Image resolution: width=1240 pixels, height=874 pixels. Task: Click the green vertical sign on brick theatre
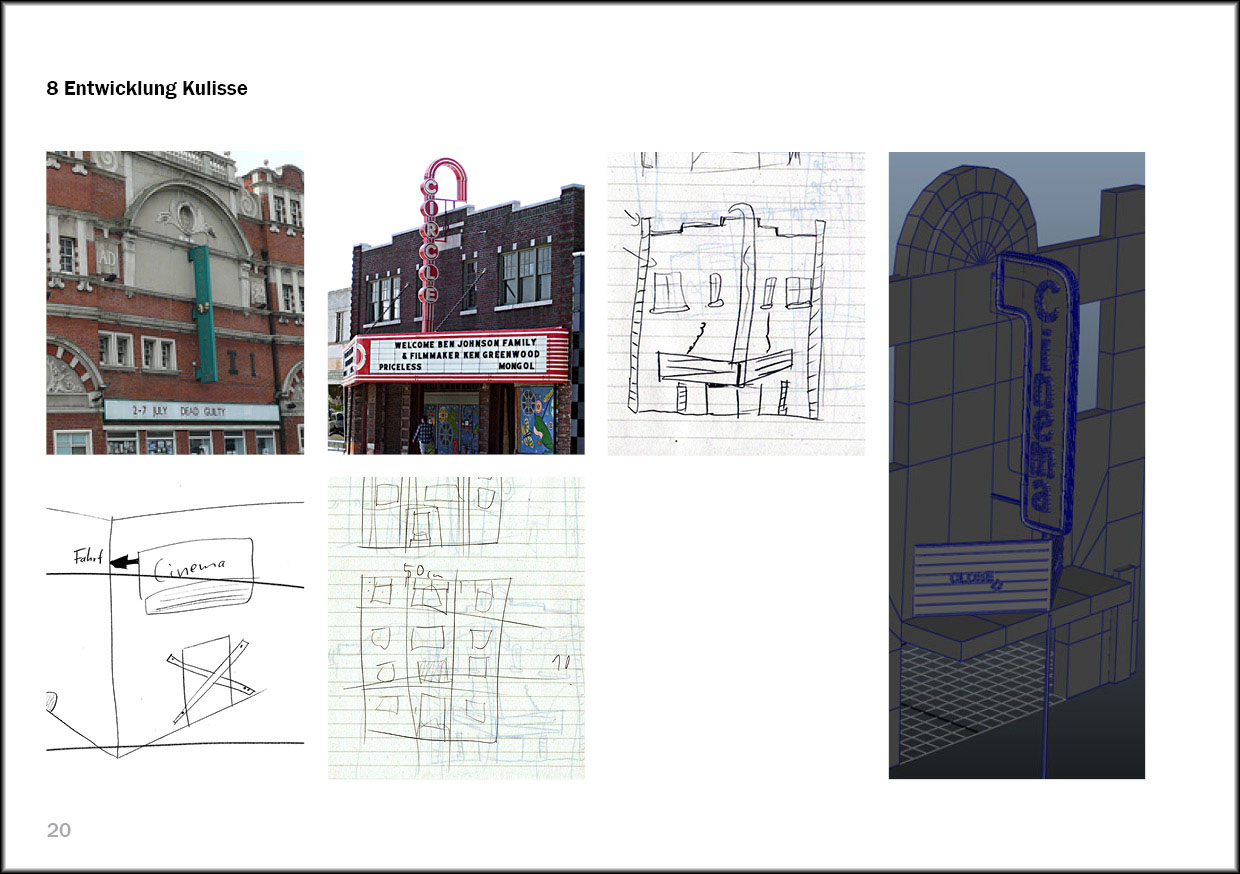(x=203, y=315)
